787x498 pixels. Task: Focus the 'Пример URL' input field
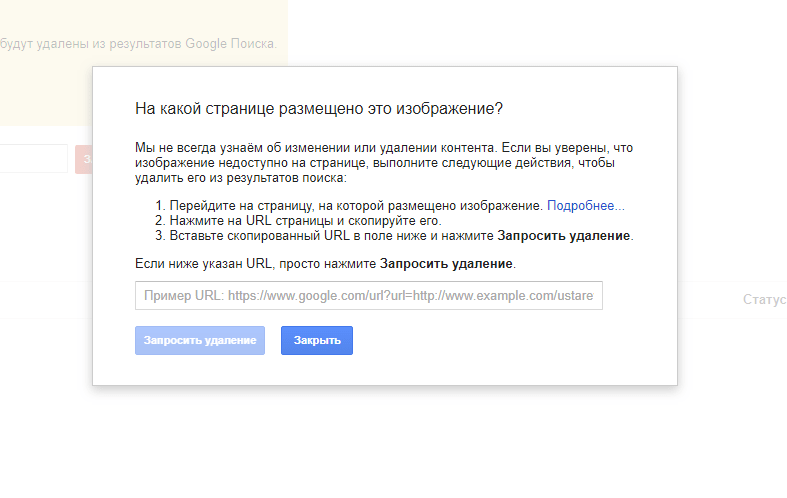pos(369,296)
